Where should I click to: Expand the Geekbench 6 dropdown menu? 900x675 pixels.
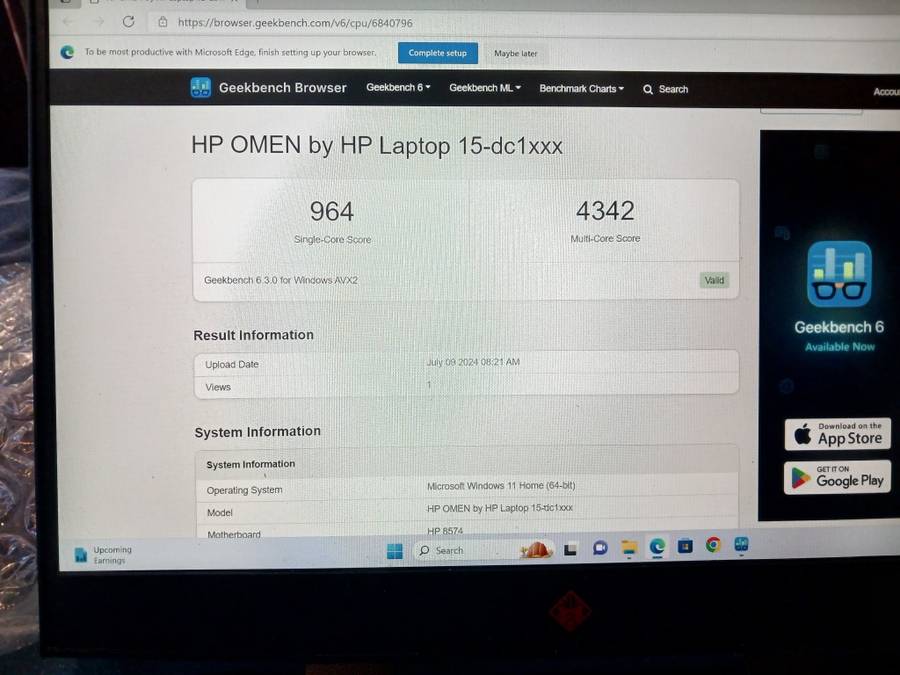(x=398, y=88)
